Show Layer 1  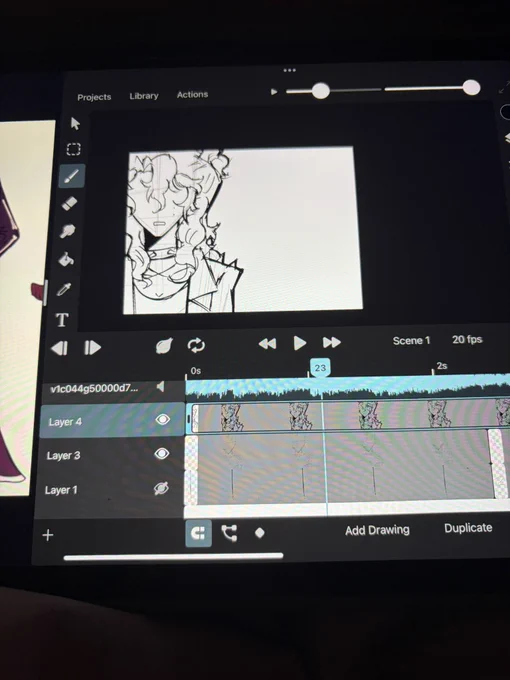click(x=161, y=488)
